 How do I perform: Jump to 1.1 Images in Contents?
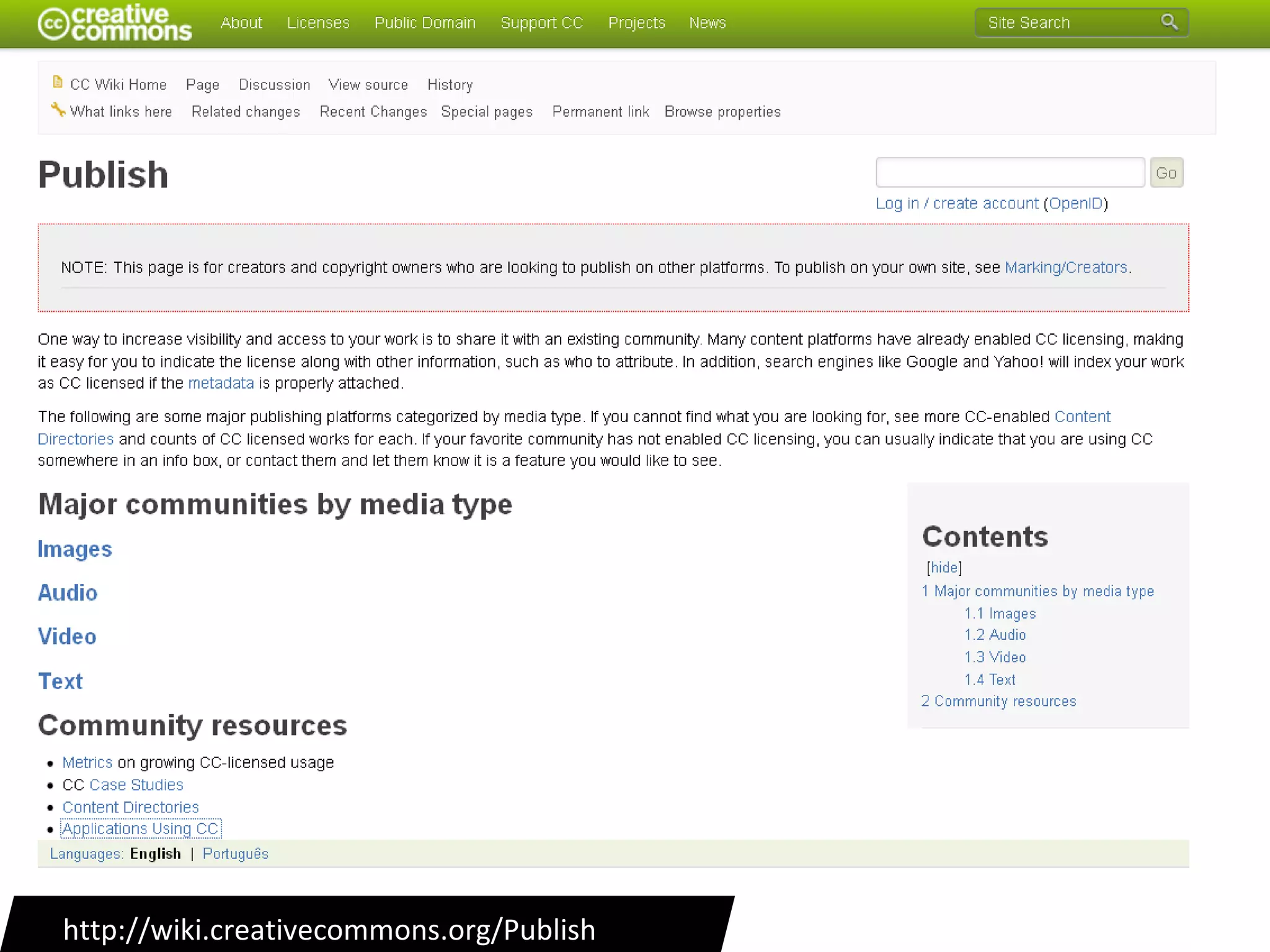pos(1000,614)
